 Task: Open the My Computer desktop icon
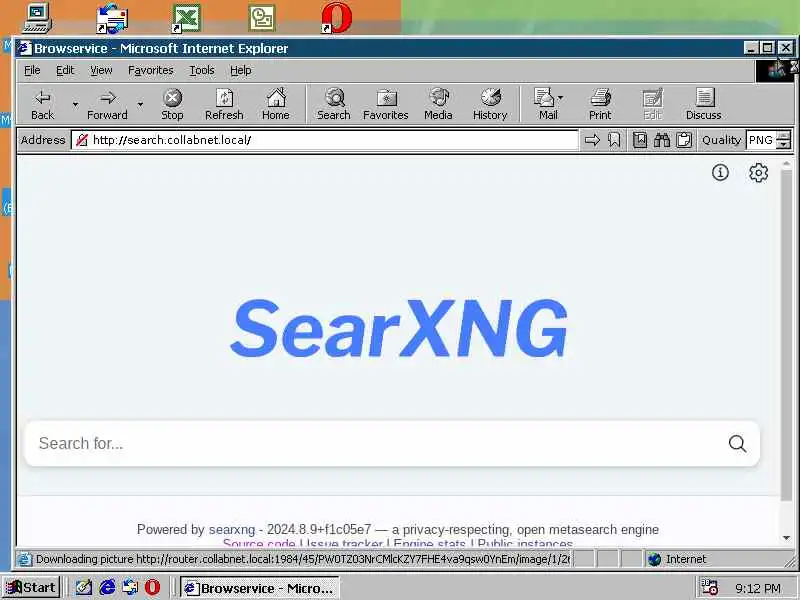pos(38,18)
